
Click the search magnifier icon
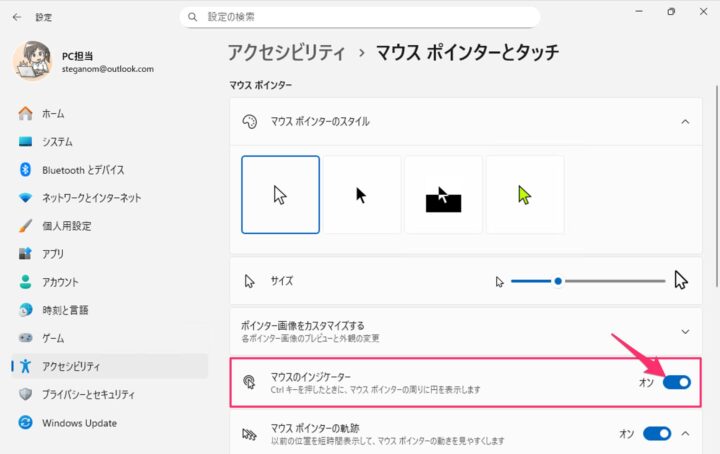point(191,17)
